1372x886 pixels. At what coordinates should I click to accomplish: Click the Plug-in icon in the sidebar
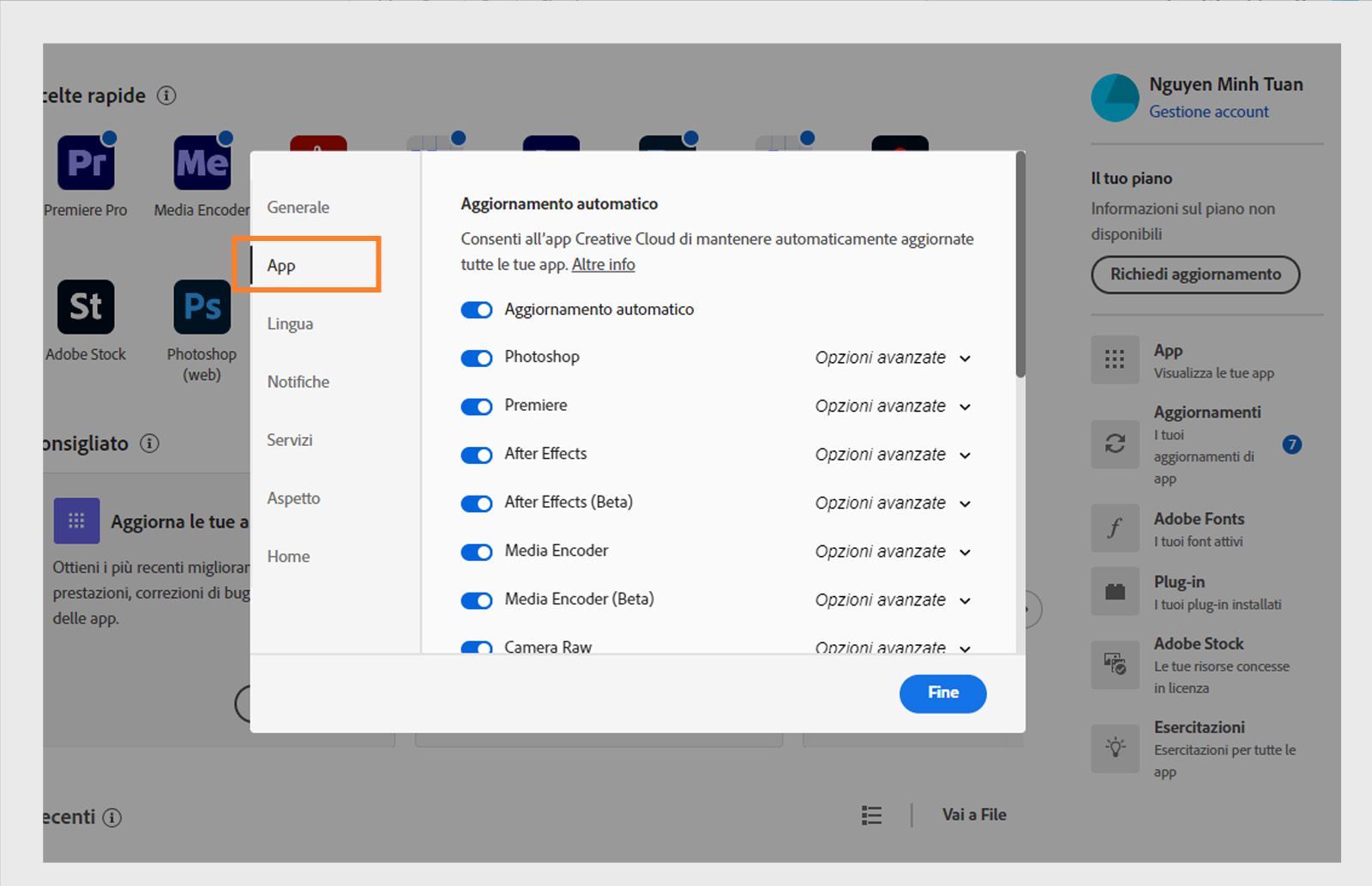[x=1114, y=591]
